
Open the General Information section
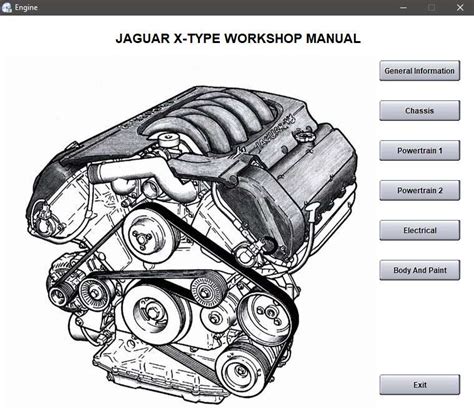(x=420, y=71)
